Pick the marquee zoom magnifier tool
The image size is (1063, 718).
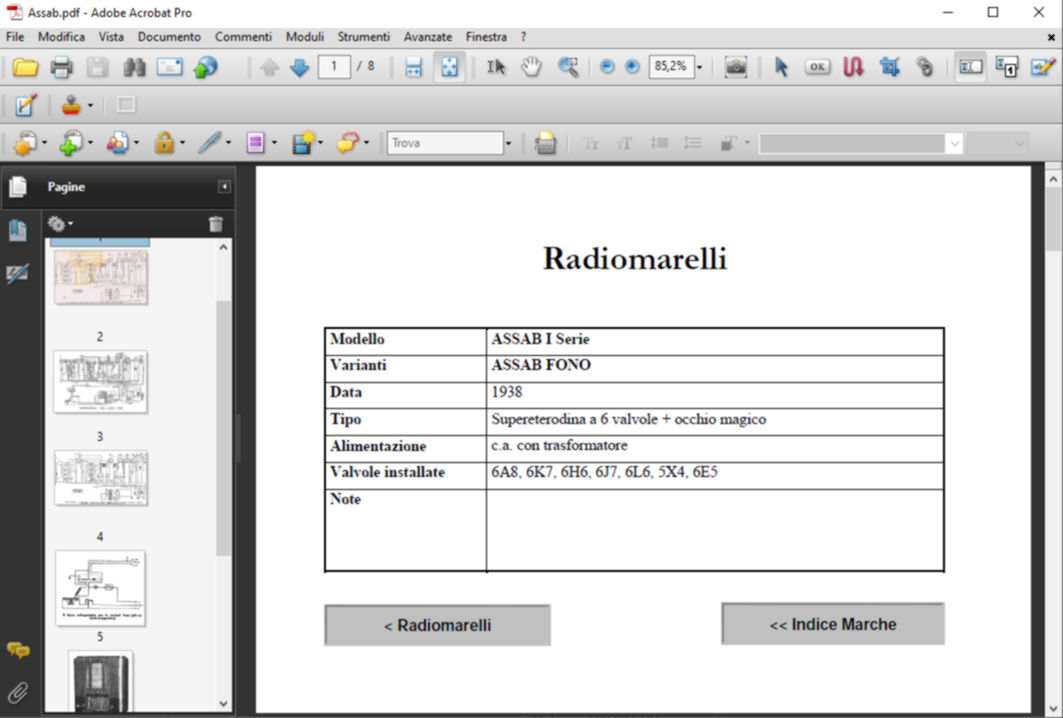tap(568, 67)
